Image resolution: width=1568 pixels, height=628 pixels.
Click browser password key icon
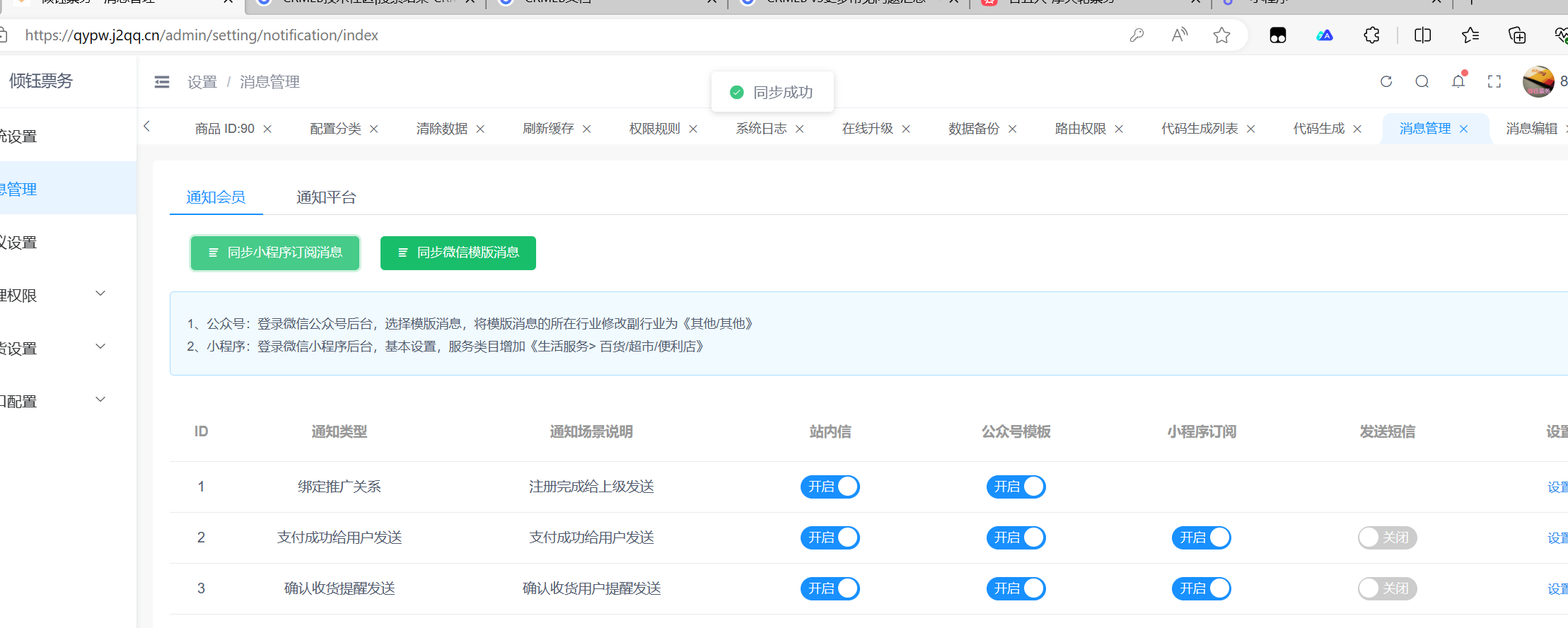[1137, 35]
